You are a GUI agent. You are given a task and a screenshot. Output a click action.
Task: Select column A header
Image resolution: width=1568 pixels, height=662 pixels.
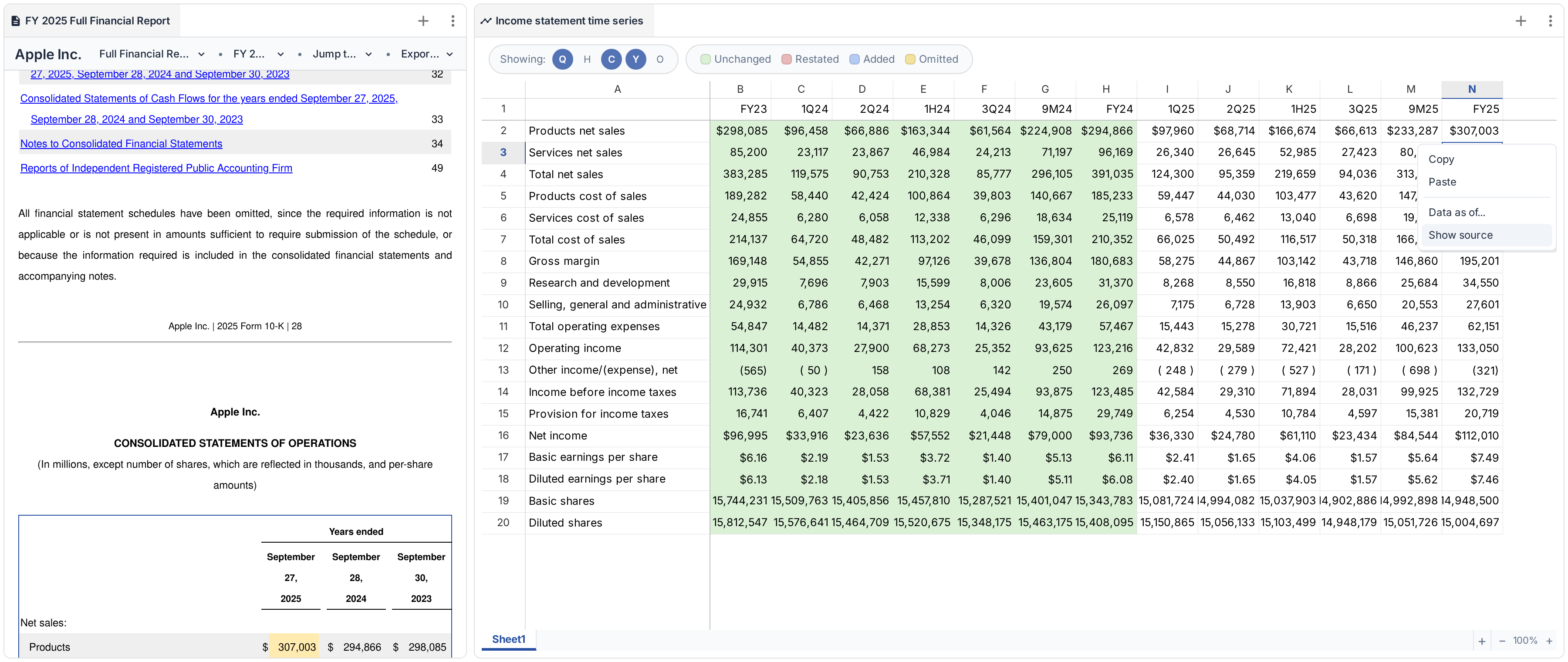tap(617, 89)
